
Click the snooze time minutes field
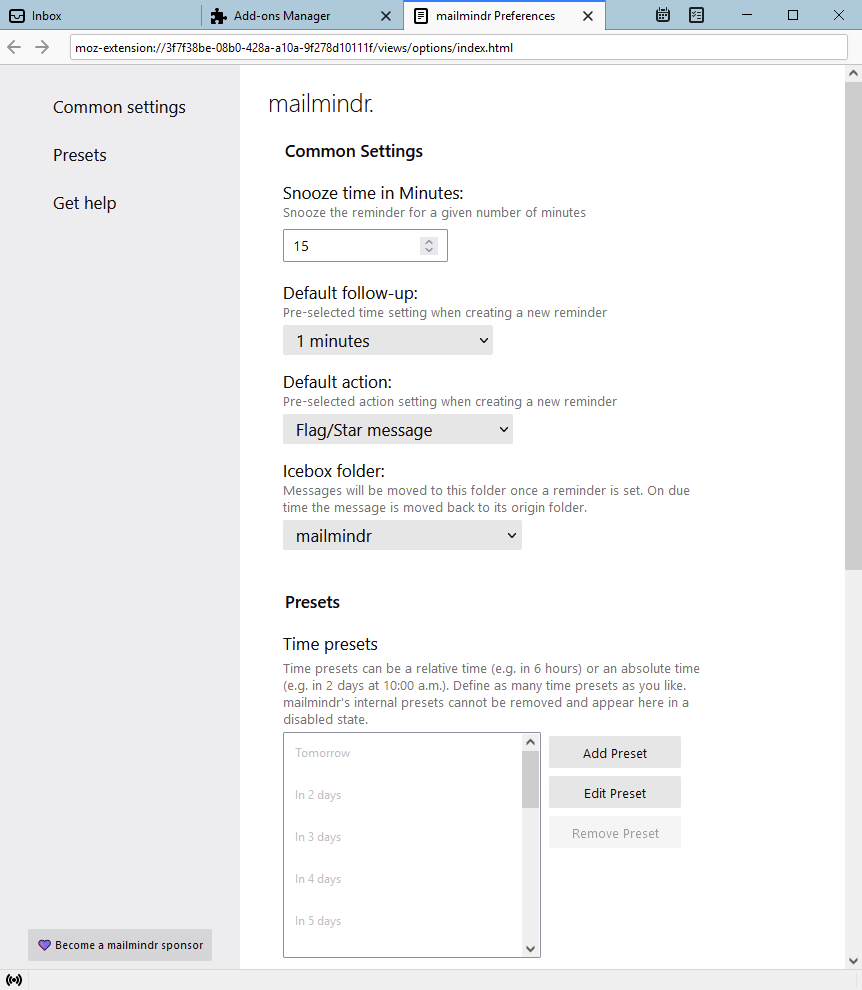[365, 246]
